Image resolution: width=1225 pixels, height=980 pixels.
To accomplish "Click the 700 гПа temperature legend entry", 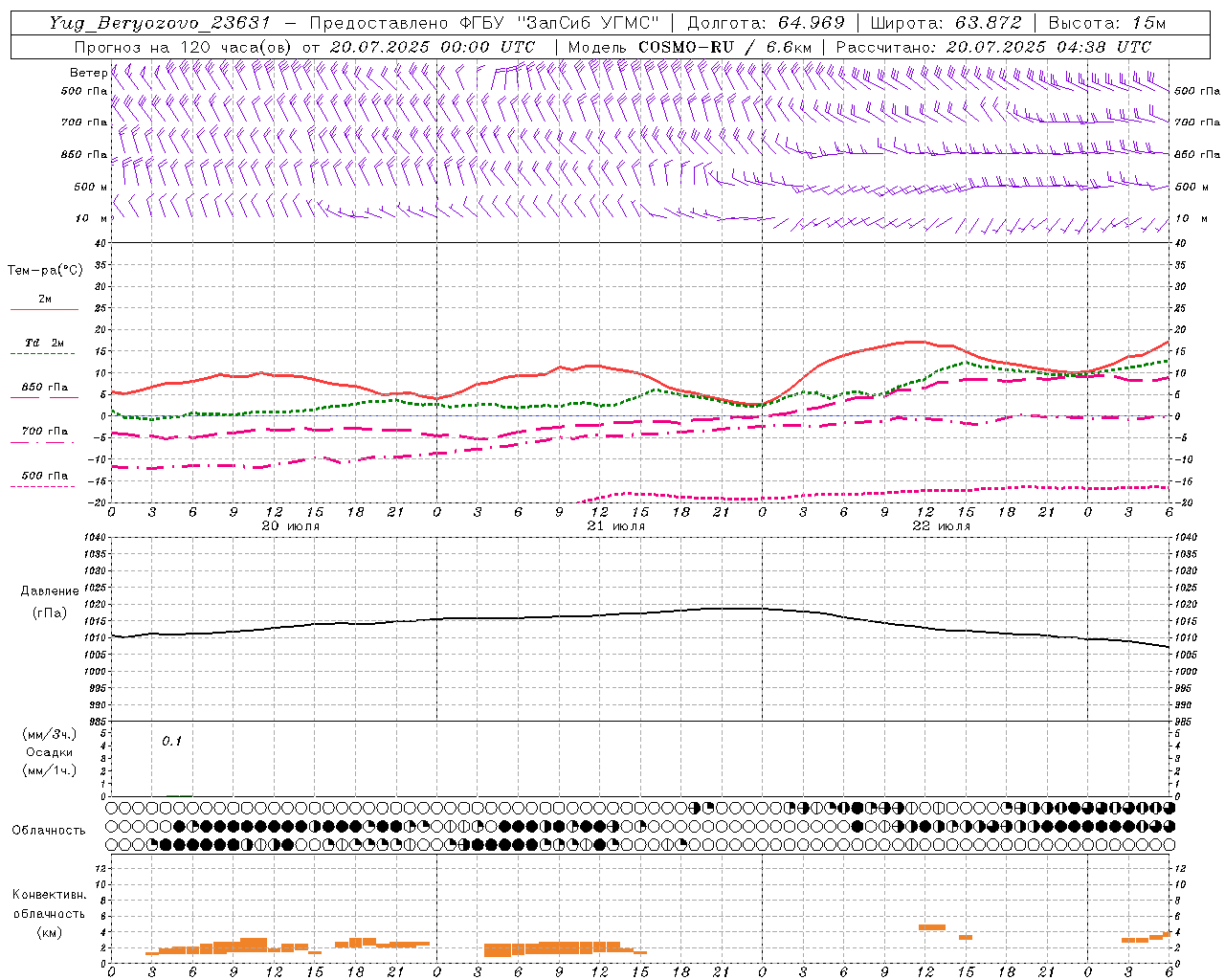I will tap(45, 432).
